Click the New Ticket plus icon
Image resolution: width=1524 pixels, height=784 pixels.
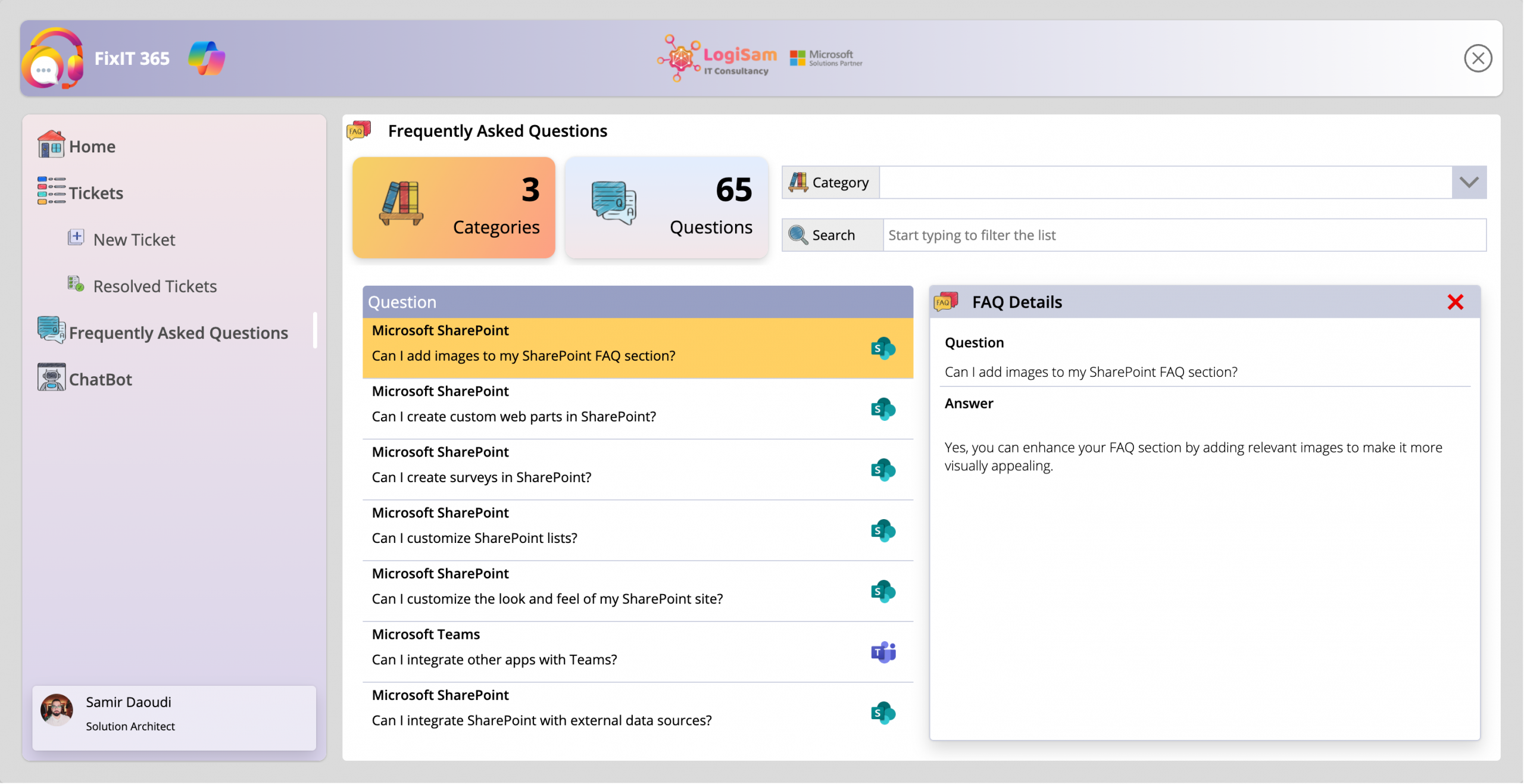tap(76, 238)
